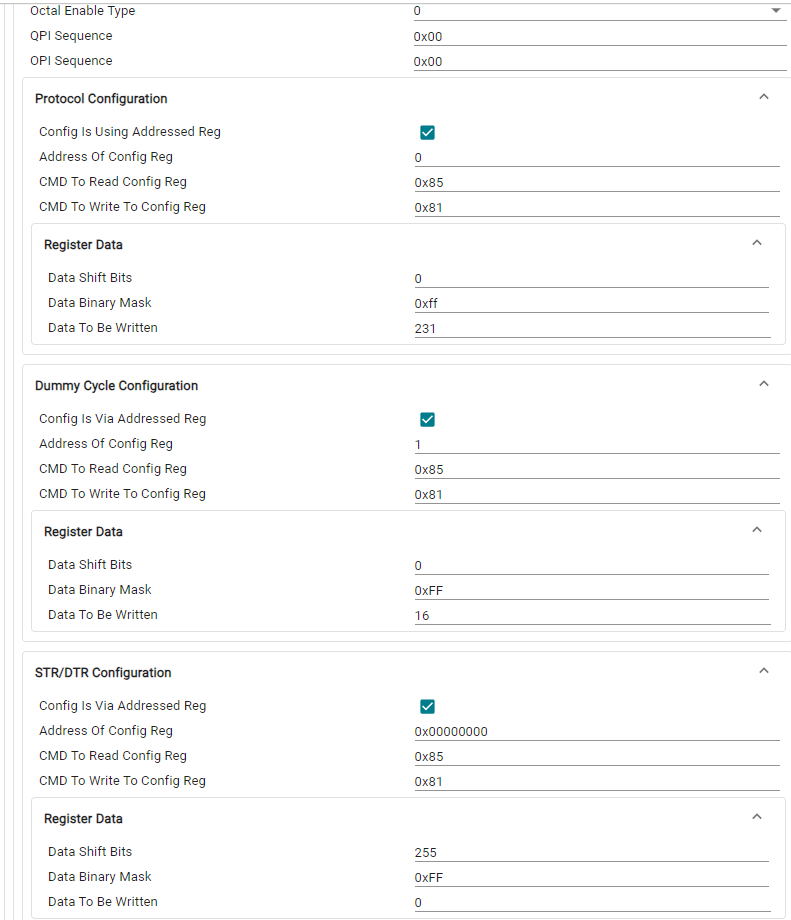Edit STR/DTR CMD To Write To Config Reg
Image resolution: width=791 pixels, height=920 pixels.
[x=597, y=782]
